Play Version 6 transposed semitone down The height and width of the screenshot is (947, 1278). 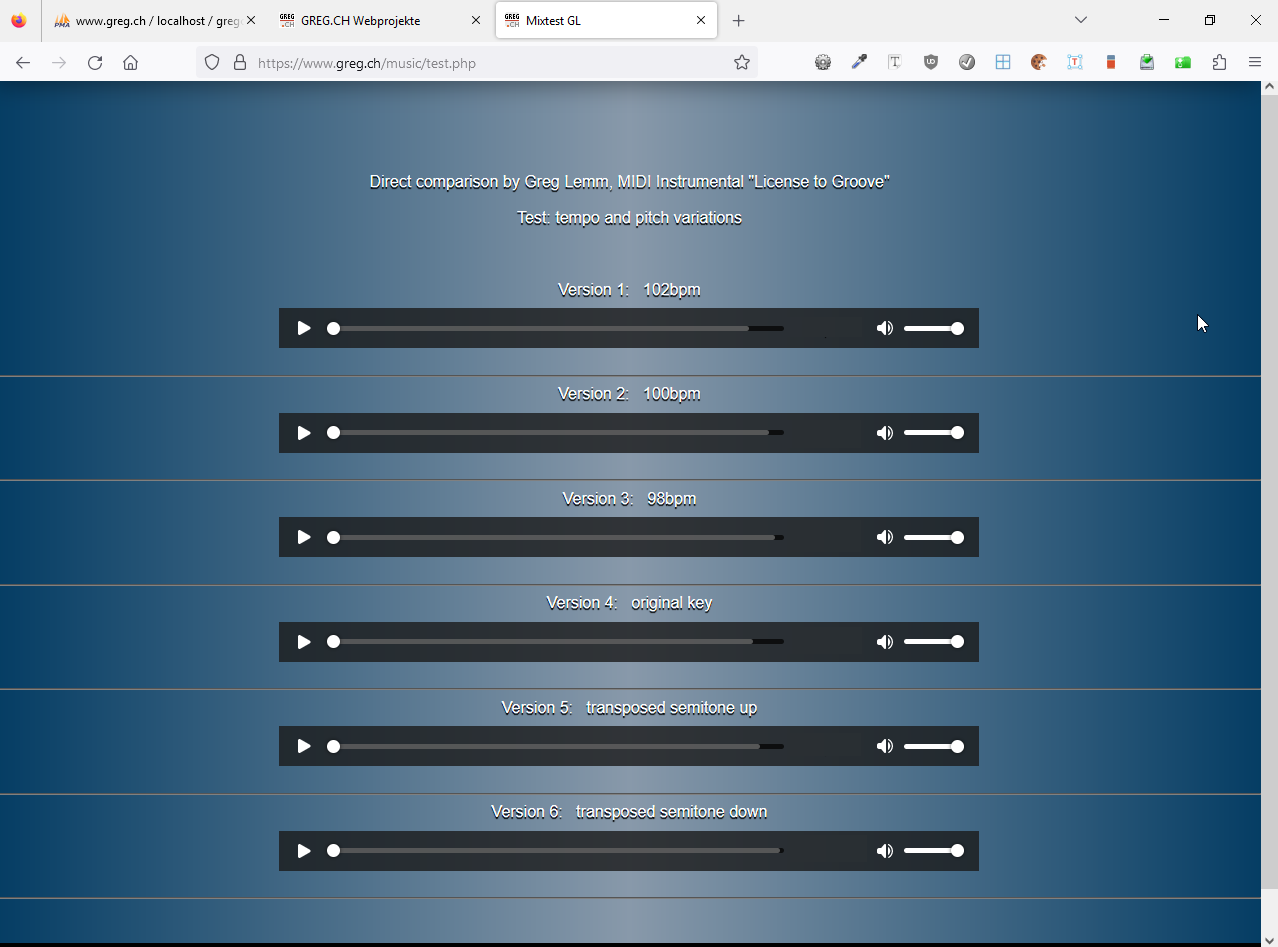(304, 851)
